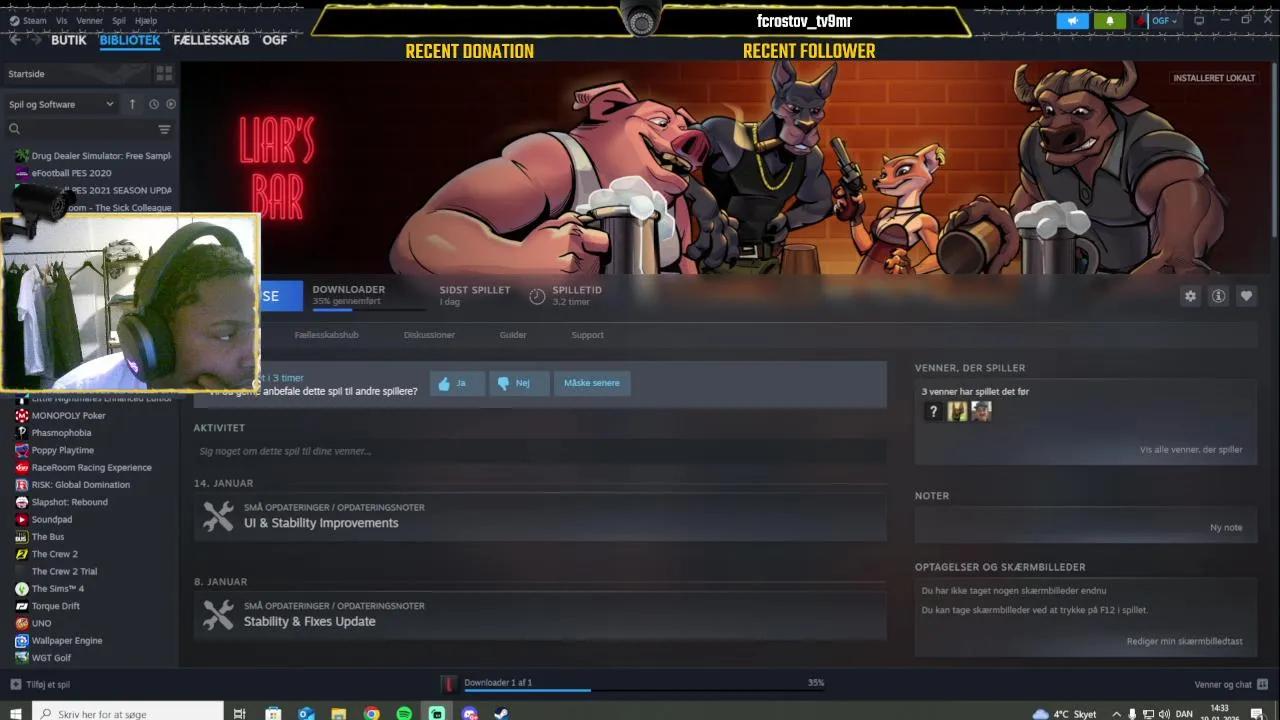Viewport: 1280px width, 720px height.
Task: Open the green notifications bell
Action: click(x=1110, y=20)
